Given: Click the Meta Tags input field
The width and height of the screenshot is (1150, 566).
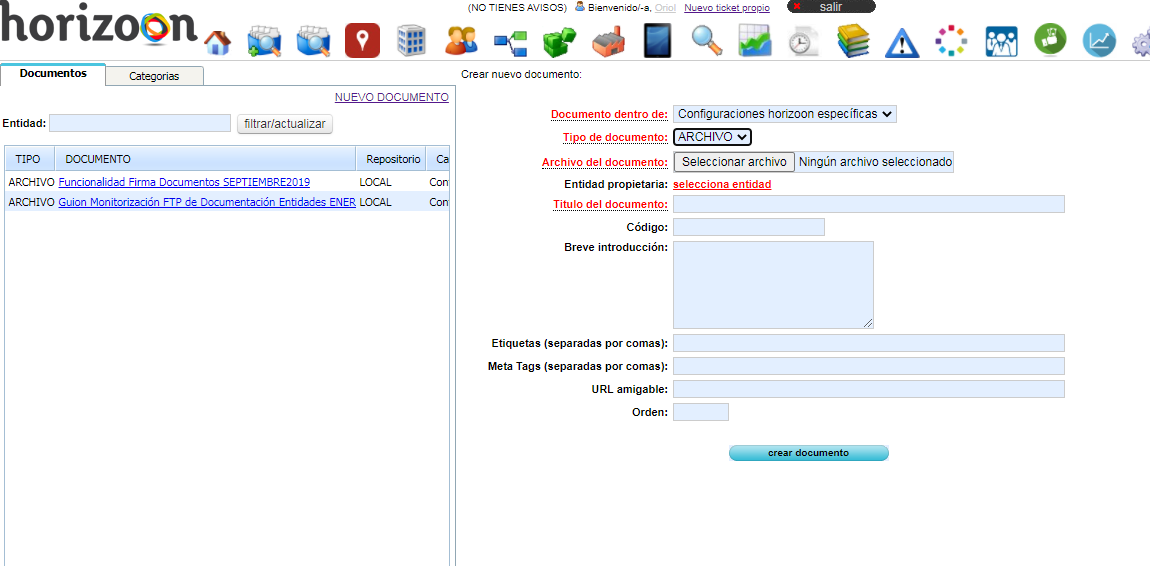Looking at the screenshot, I should pos(868,366).
